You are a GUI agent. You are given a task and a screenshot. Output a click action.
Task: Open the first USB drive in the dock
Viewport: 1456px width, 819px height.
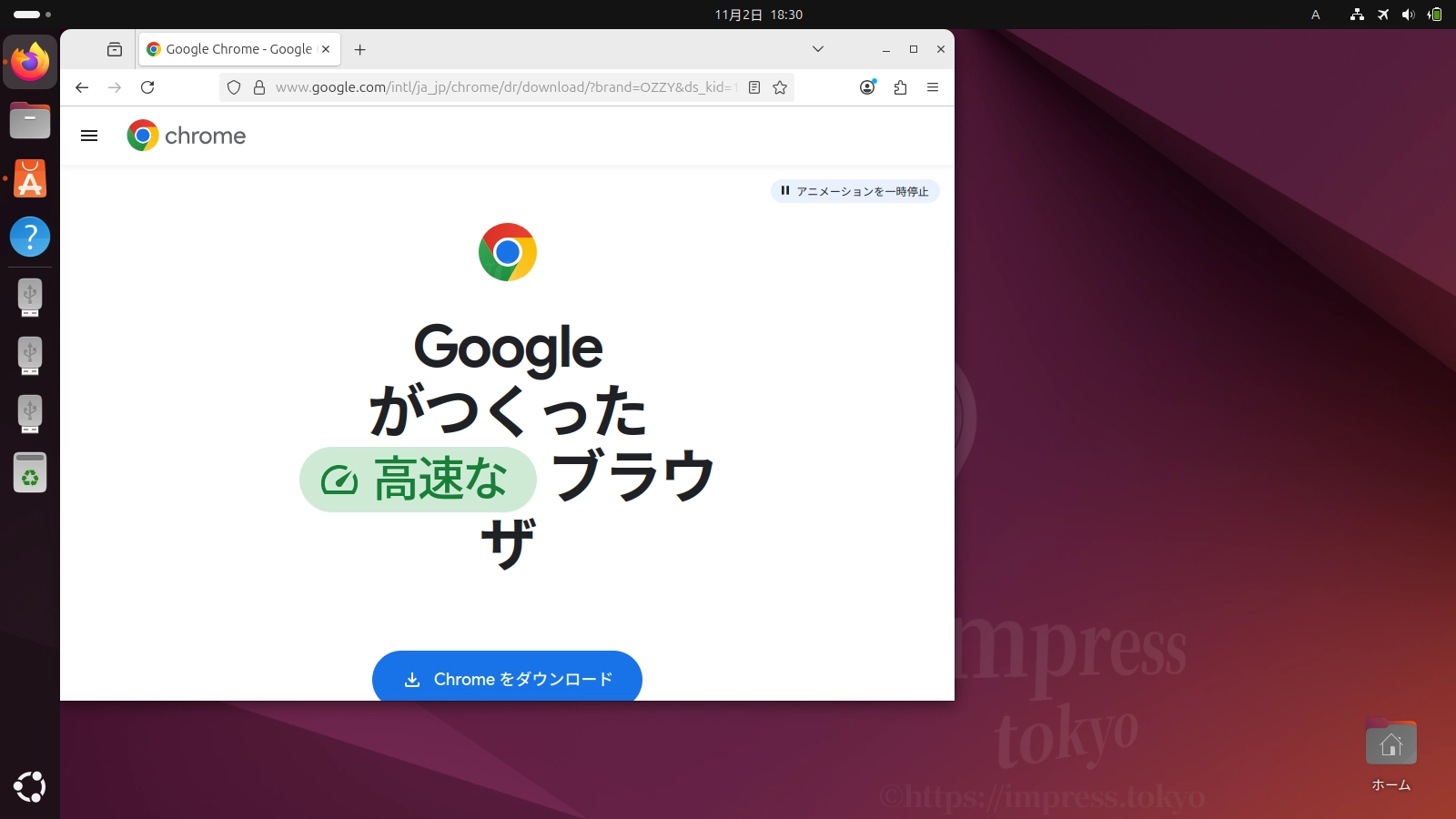click(30, 297)
